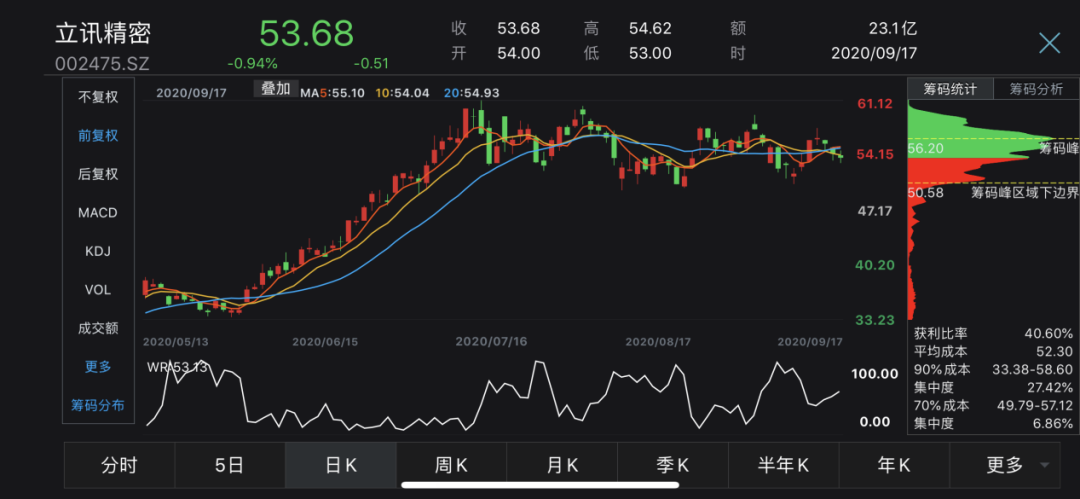This screenshot has height=499, width=1080.
Task: Select the 日K period tab
Action: (341, 466)
